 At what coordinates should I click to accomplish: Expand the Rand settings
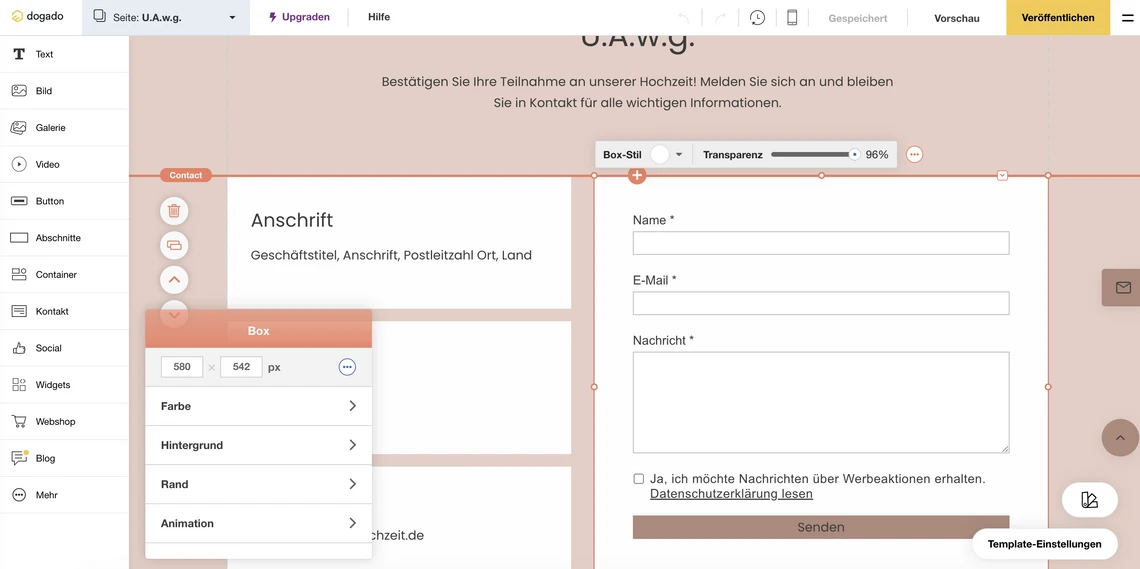click(x=258, y=484)
